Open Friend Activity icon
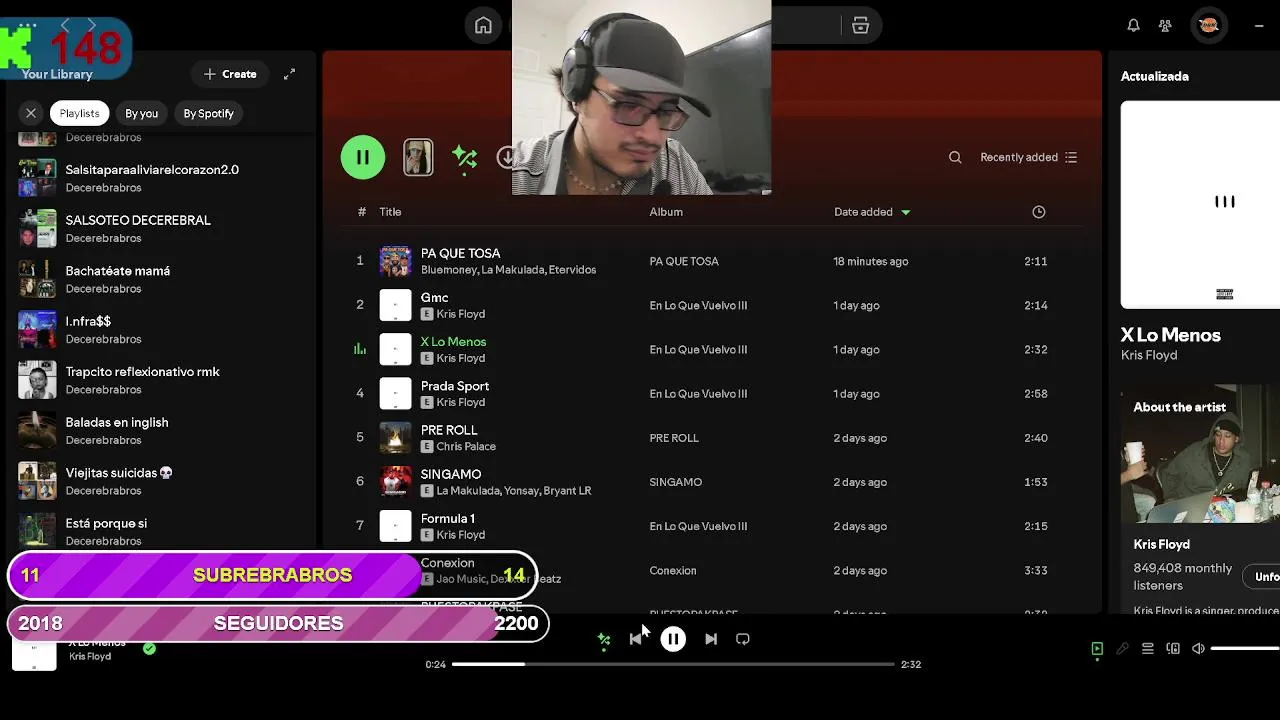The height and width of the screenshot is (720, 1280). click(1165, 26)
